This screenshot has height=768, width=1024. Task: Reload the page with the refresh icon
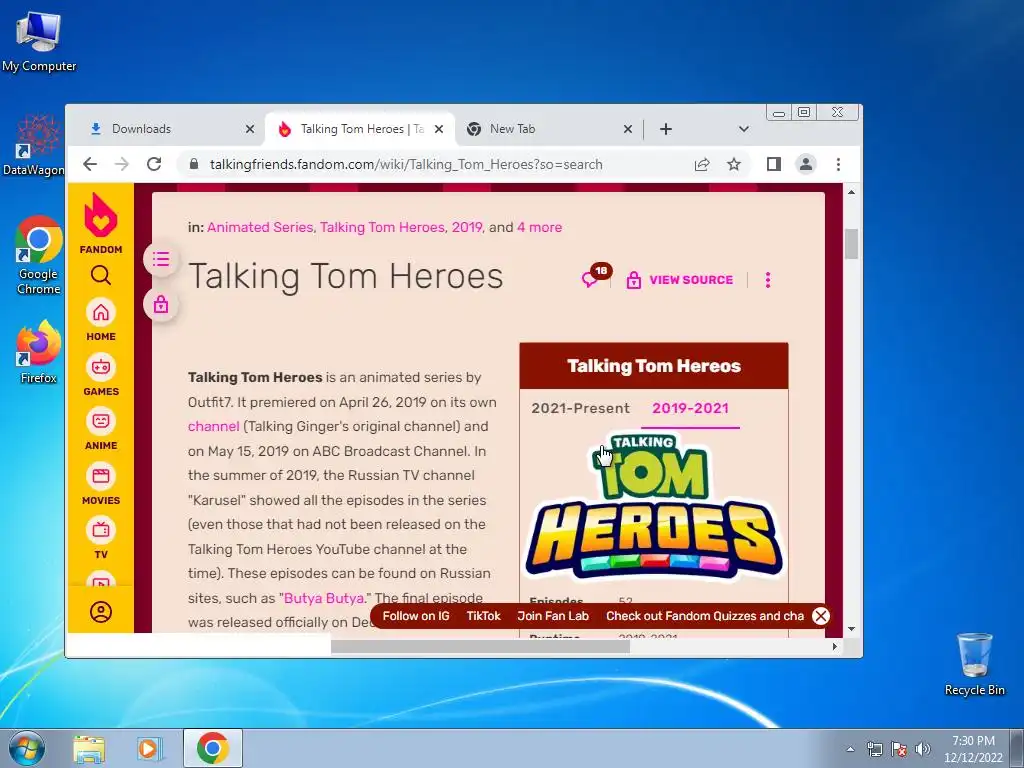point(153,164)
